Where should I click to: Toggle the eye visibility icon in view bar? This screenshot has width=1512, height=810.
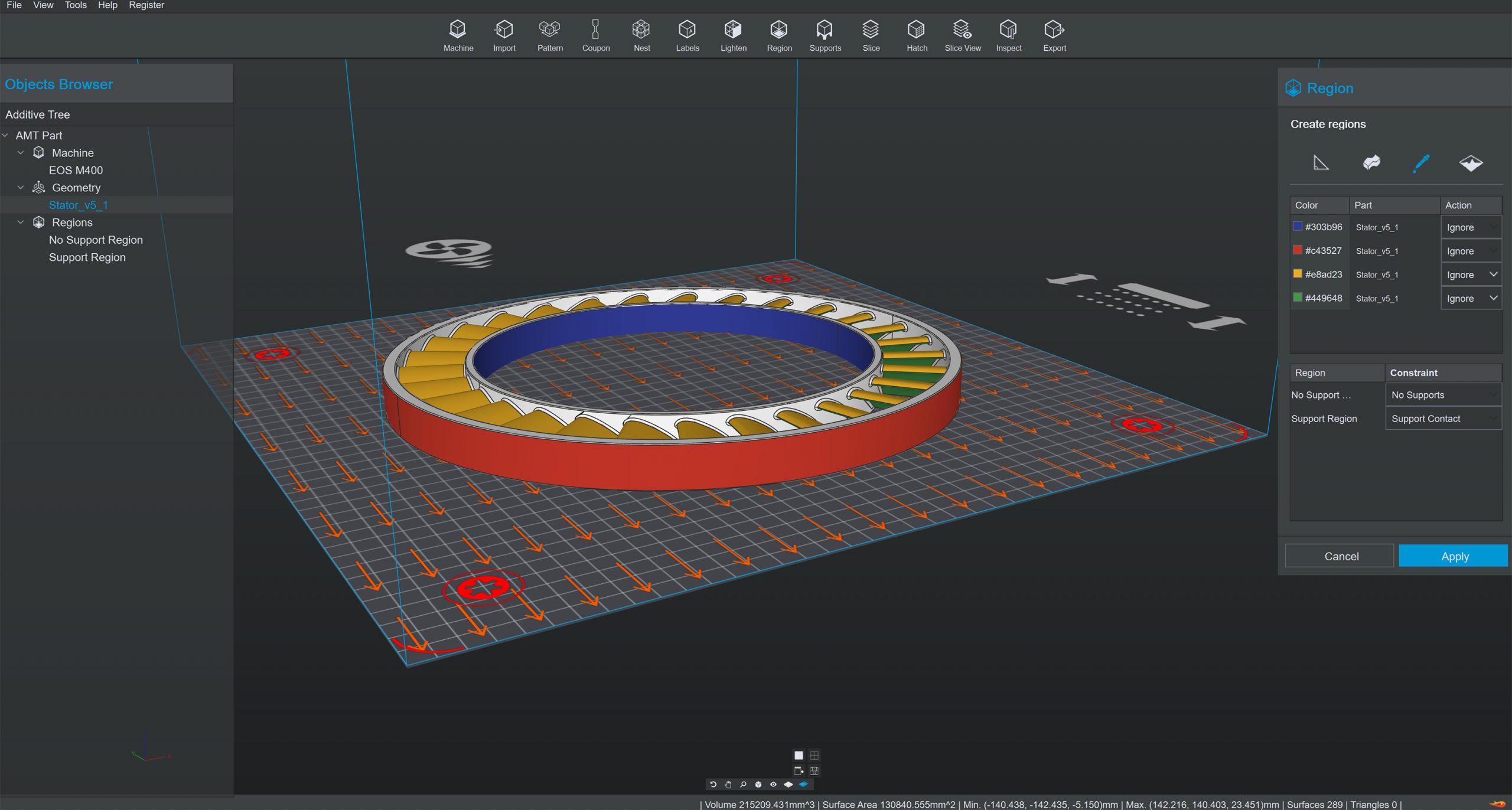point(773,785)
